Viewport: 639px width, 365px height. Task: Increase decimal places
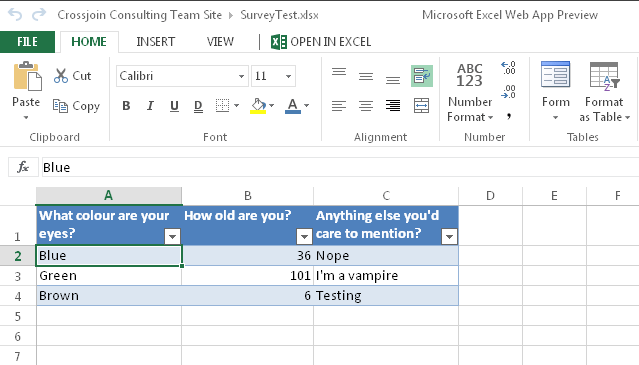pos(509,68)
